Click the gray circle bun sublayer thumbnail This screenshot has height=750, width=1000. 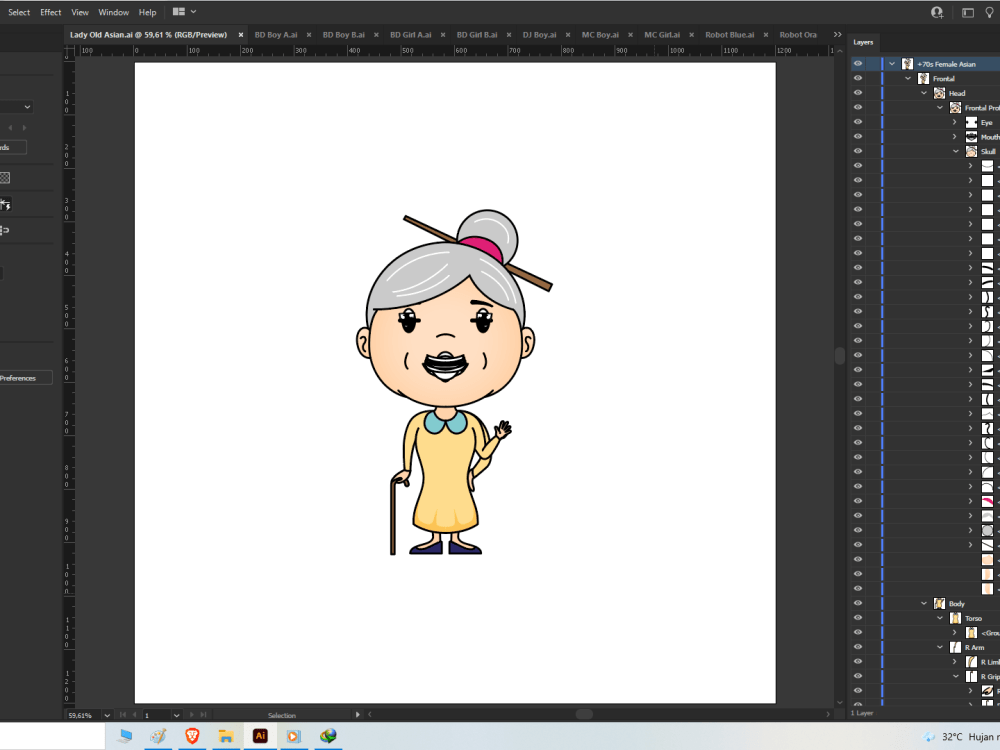(x=987, y=531)
